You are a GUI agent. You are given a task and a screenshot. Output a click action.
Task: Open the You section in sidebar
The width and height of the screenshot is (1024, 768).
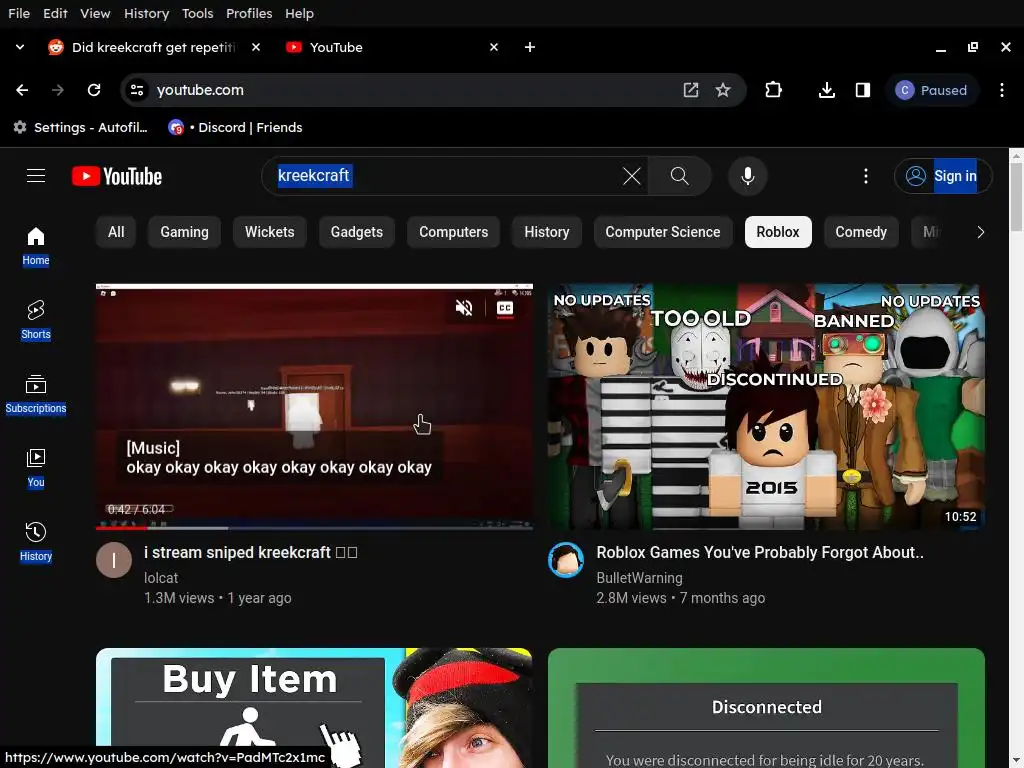pos(36,468)
